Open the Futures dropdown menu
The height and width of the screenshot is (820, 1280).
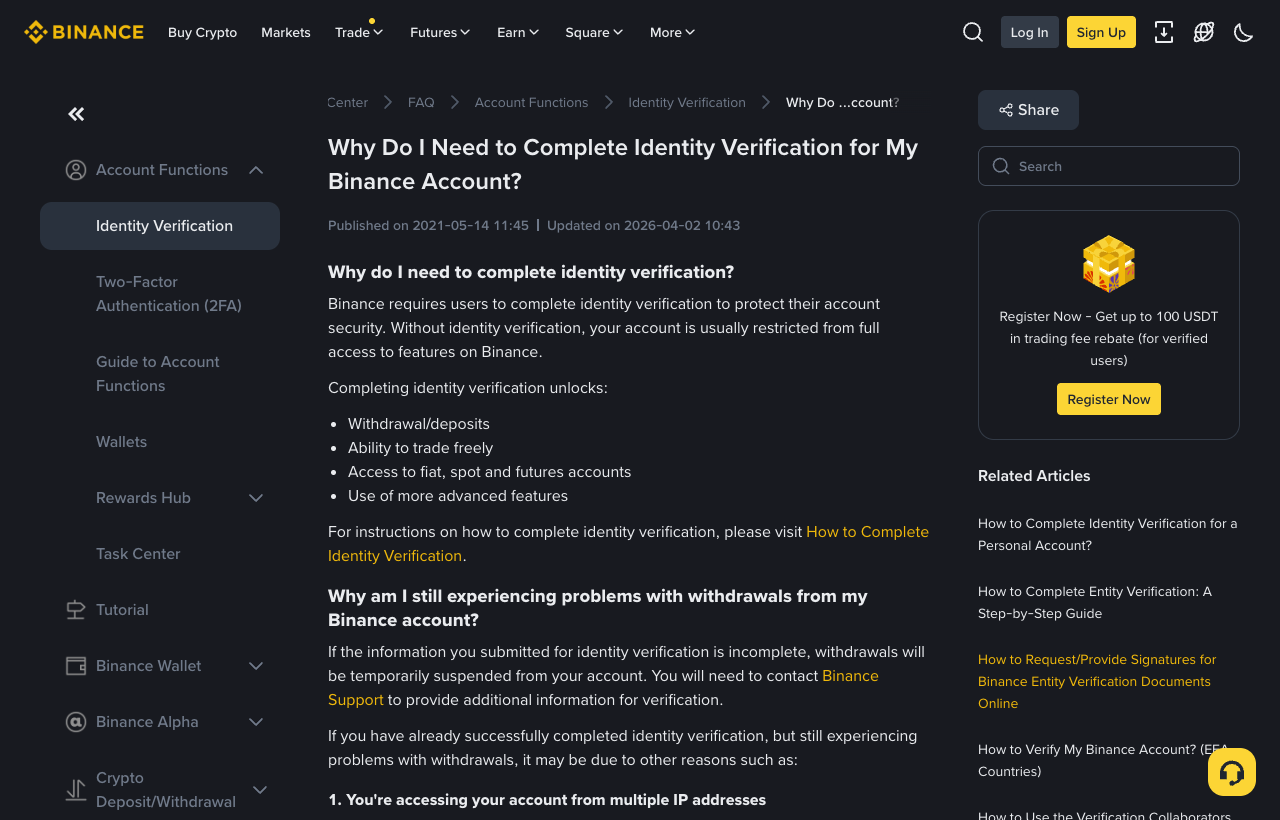pyautogui.click(x=441, y=32)
